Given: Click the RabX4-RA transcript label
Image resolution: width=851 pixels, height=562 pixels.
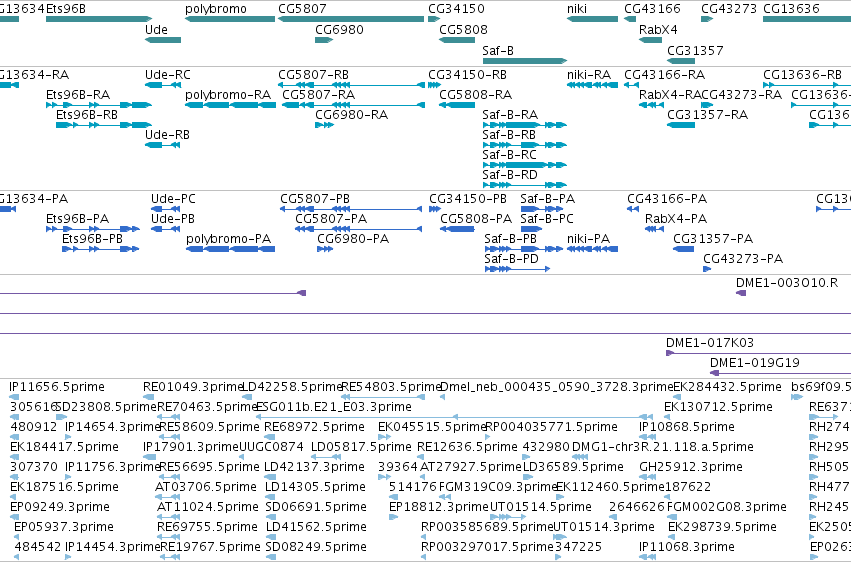Looking at the screenshot, I should tap(670, 95).
